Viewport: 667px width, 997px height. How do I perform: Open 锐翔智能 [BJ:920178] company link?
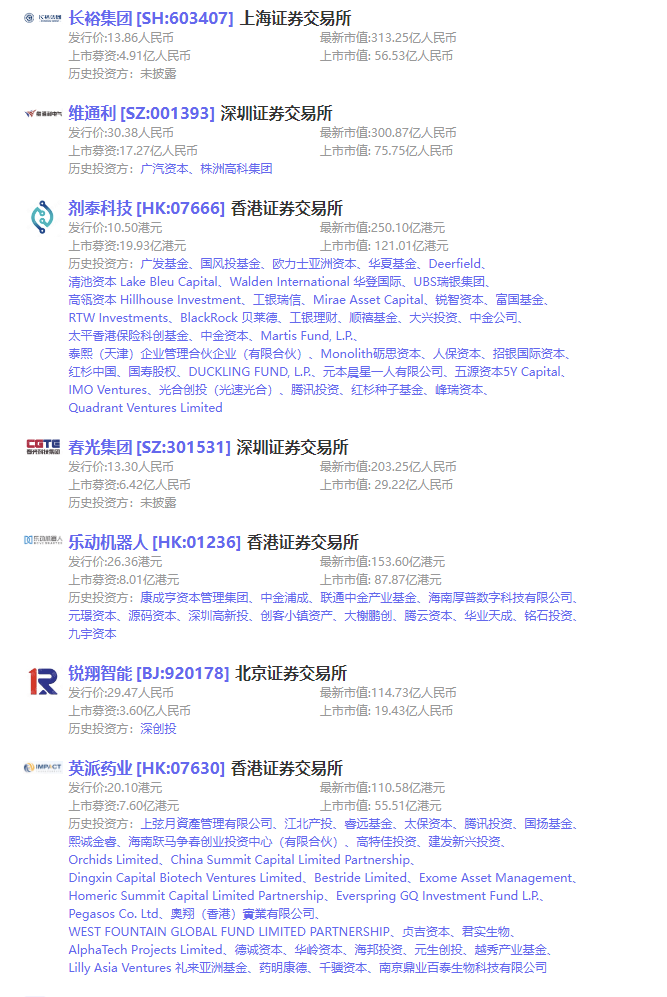pos(149,673)
